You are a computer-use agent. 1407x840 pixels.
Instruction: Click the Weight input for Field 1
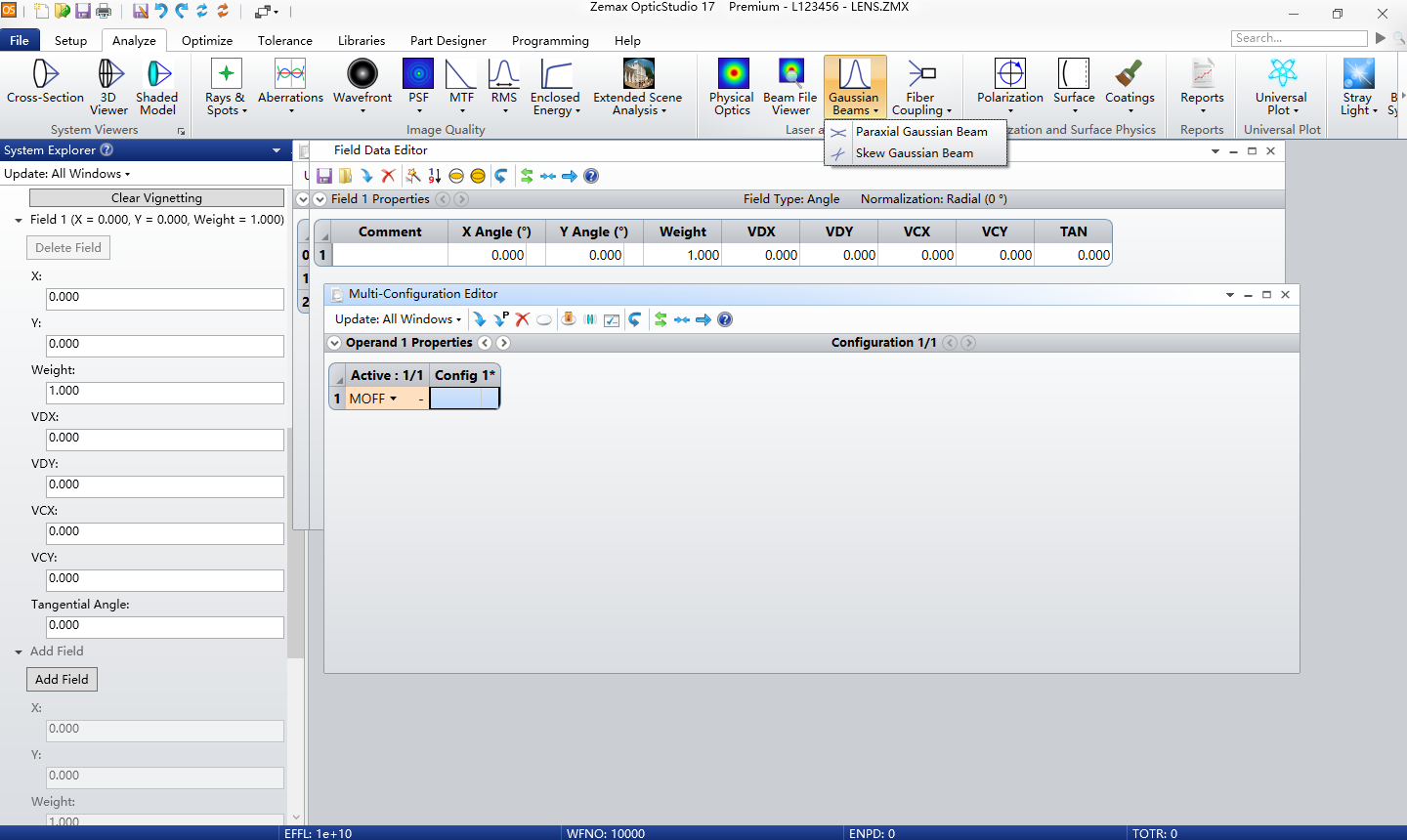(x=165, y=393)
